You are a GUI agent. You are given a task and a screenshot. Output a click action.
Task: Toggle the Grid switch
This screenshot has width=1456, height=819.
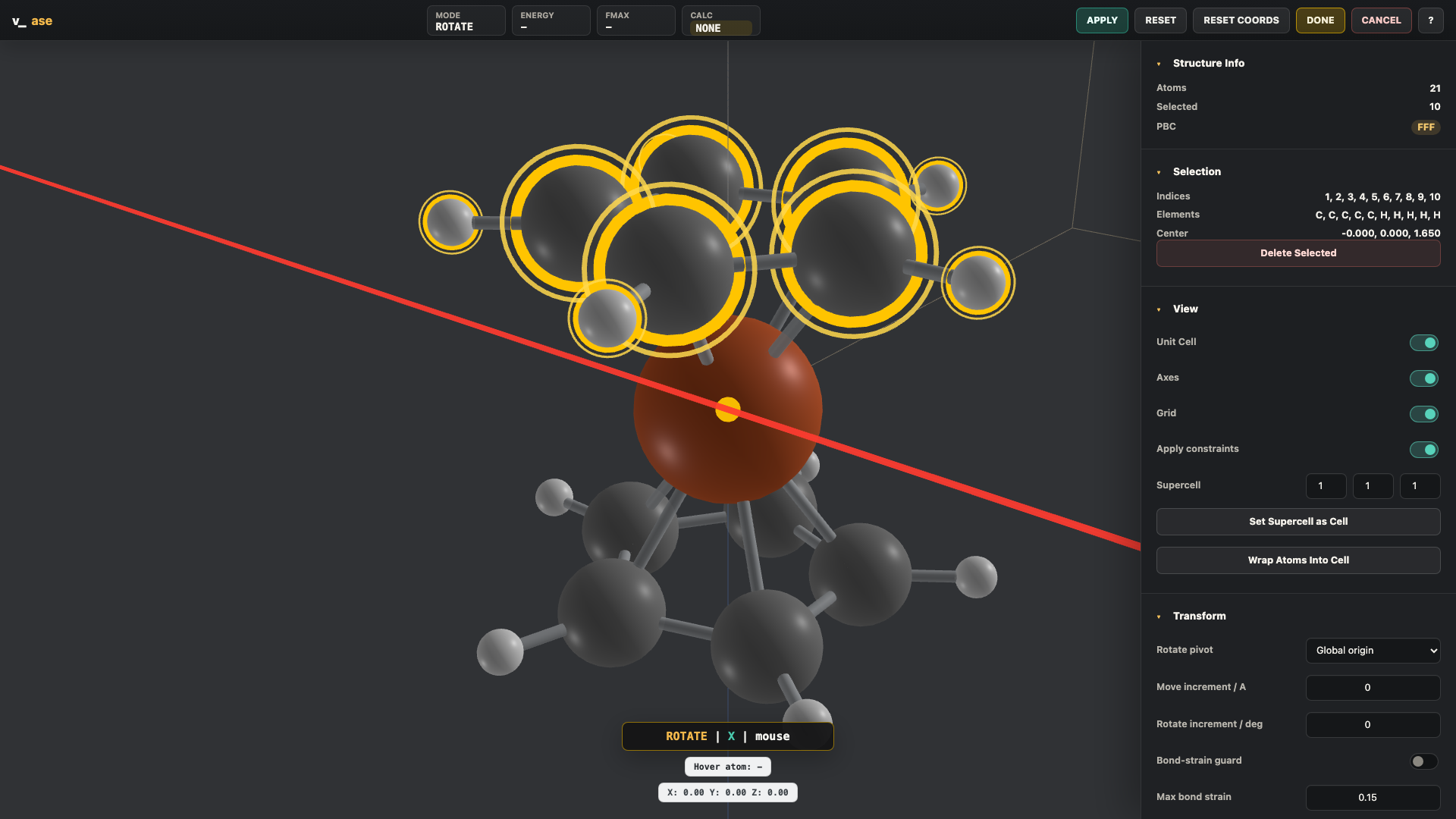[x=1423, y=414]
